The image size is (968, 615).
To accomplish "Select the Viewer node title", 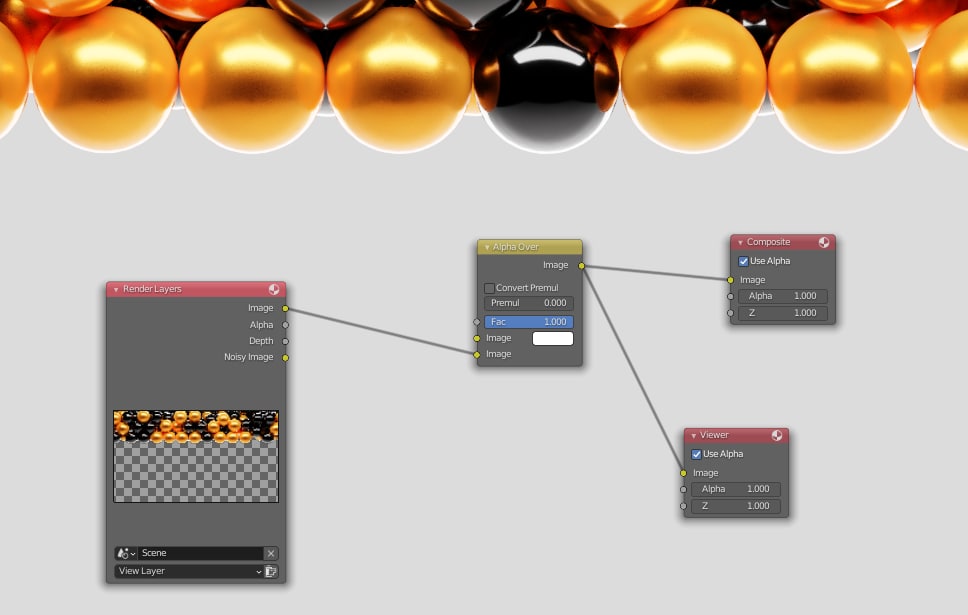I will 714,435.
